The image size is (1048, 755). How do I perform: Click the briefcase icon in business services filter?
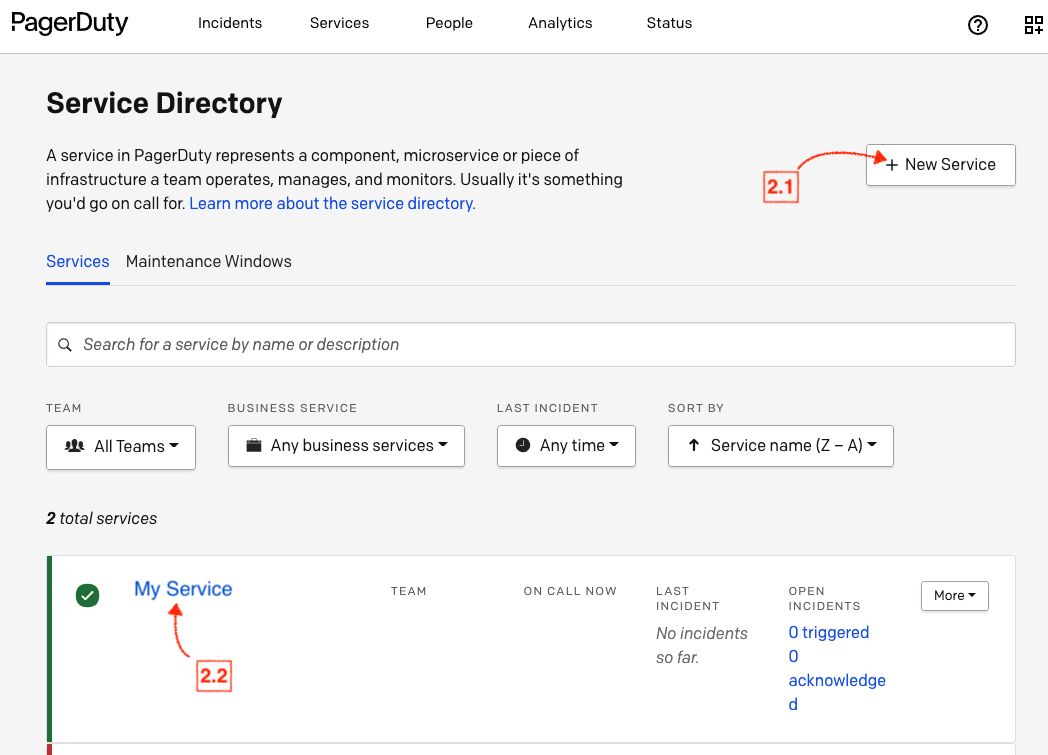(x=254, y=445)
